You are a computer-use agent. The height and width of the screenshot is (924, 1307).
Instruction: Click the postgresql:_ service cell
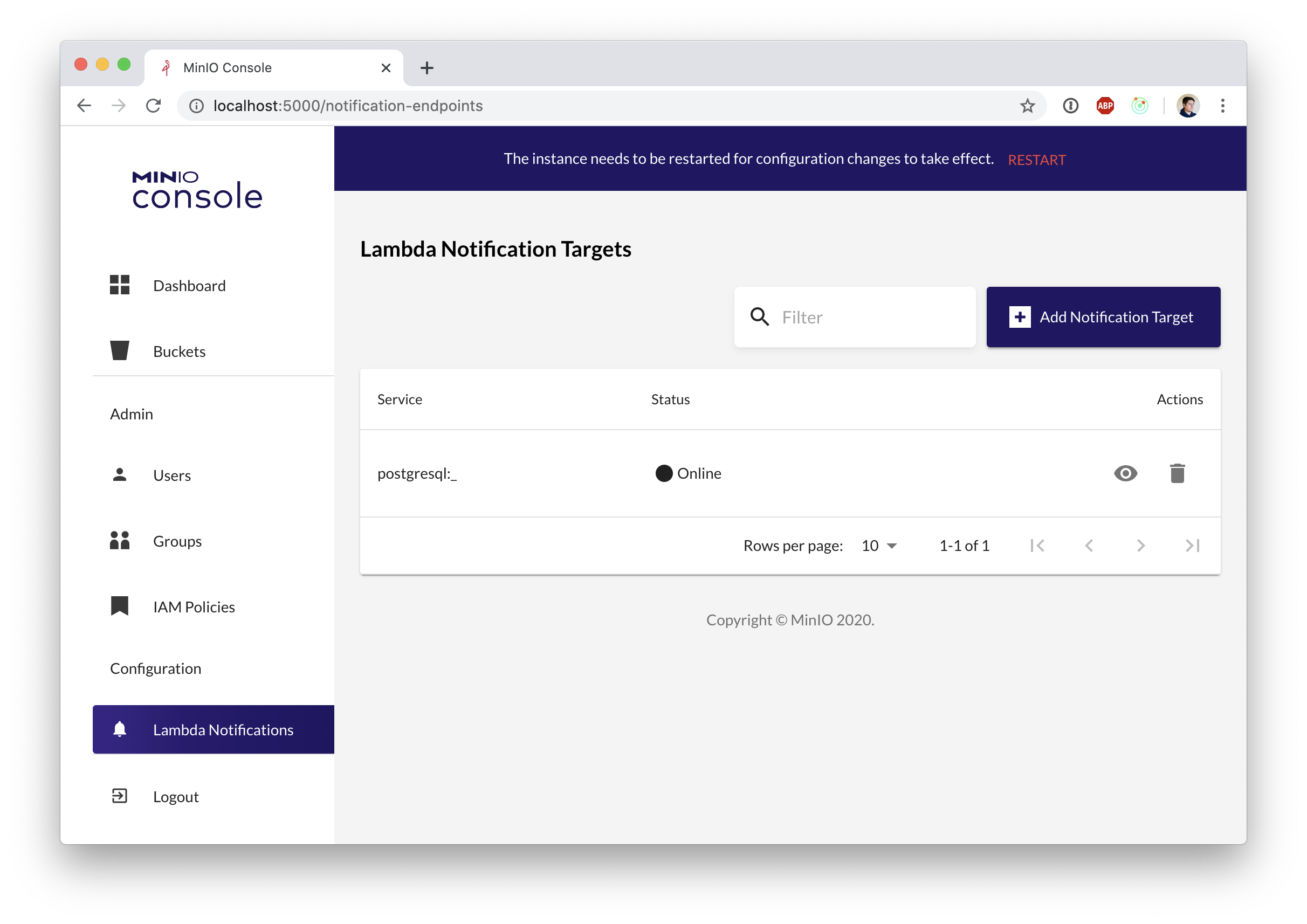click(x=417, y=473)
